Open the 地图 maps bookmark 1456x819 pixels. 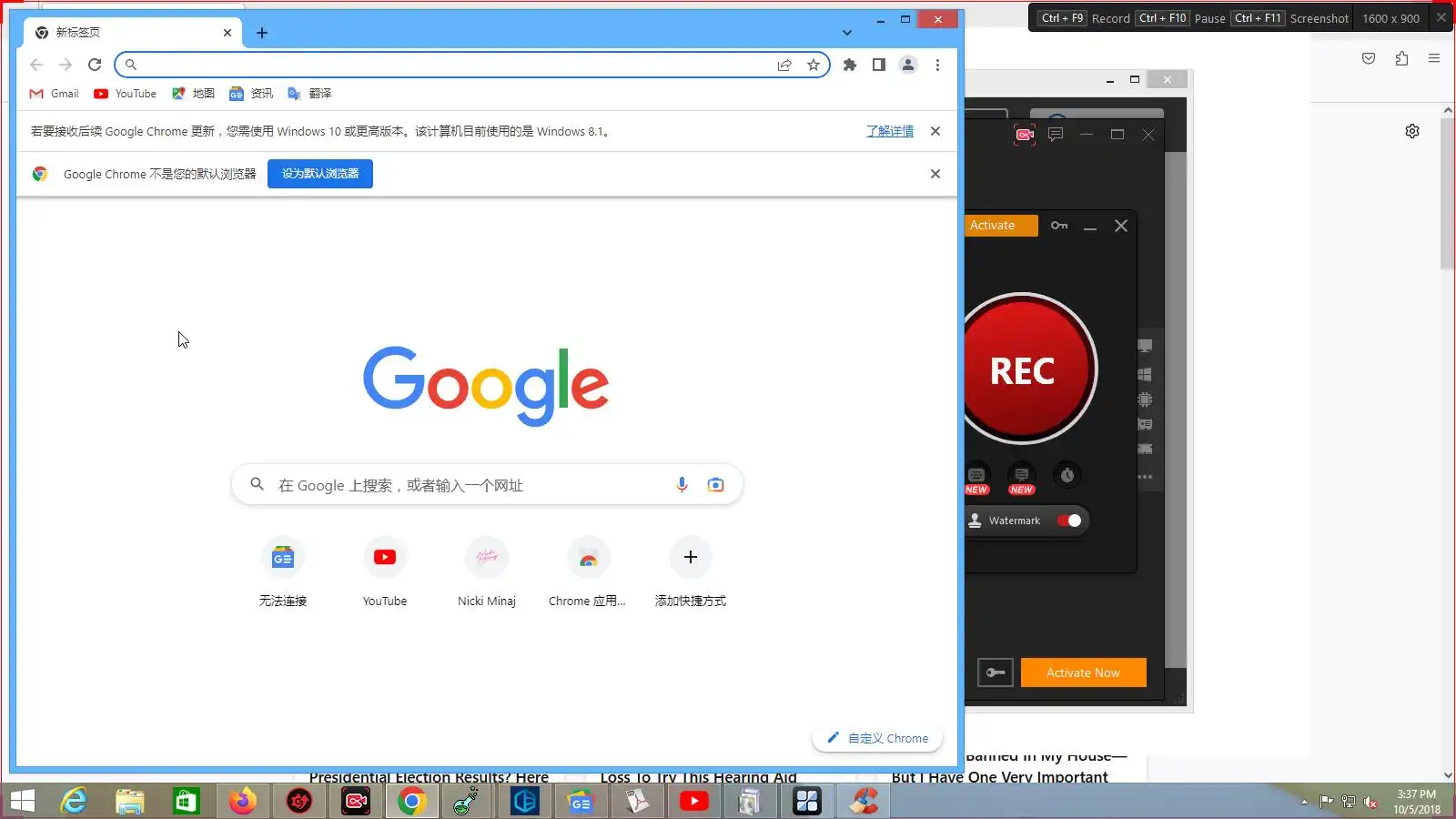pos(194,94)
